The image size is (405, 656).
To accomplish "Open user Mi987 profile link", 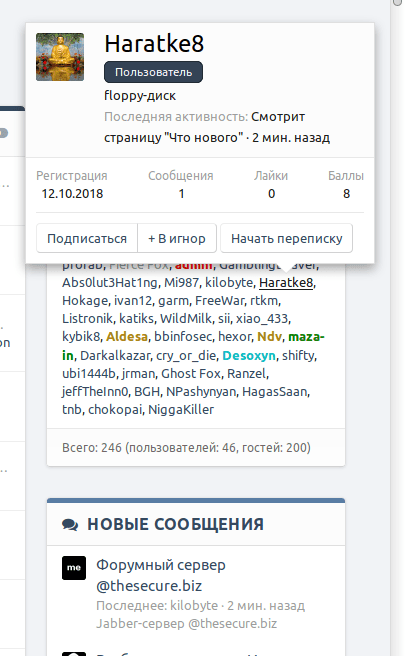I will [x=181, y=283].
